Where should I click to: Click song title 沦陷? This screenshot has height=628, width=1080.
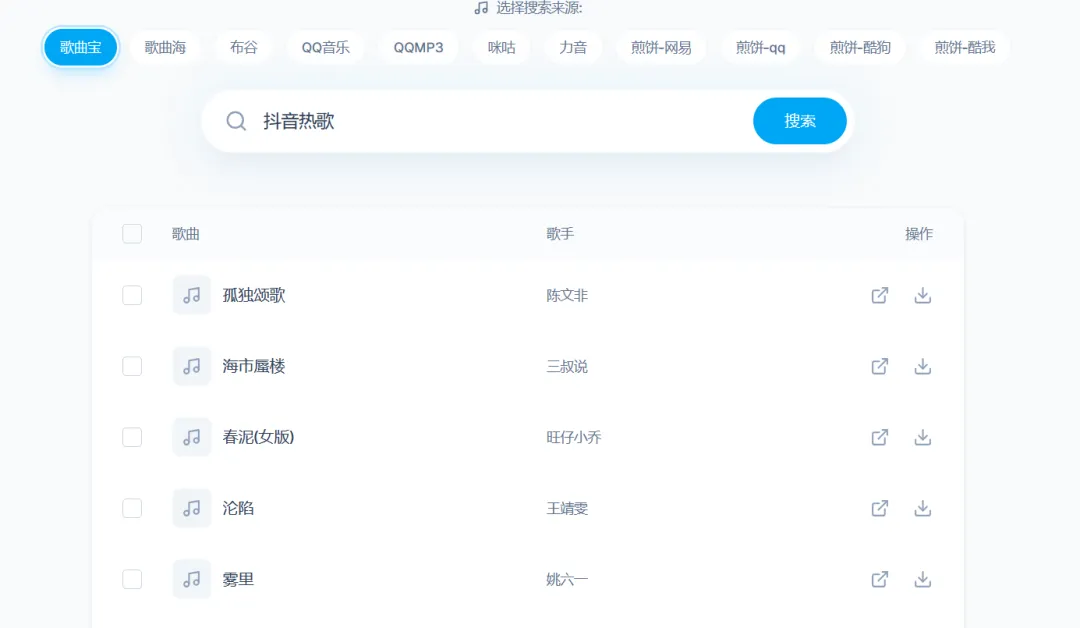pos(238,508)
